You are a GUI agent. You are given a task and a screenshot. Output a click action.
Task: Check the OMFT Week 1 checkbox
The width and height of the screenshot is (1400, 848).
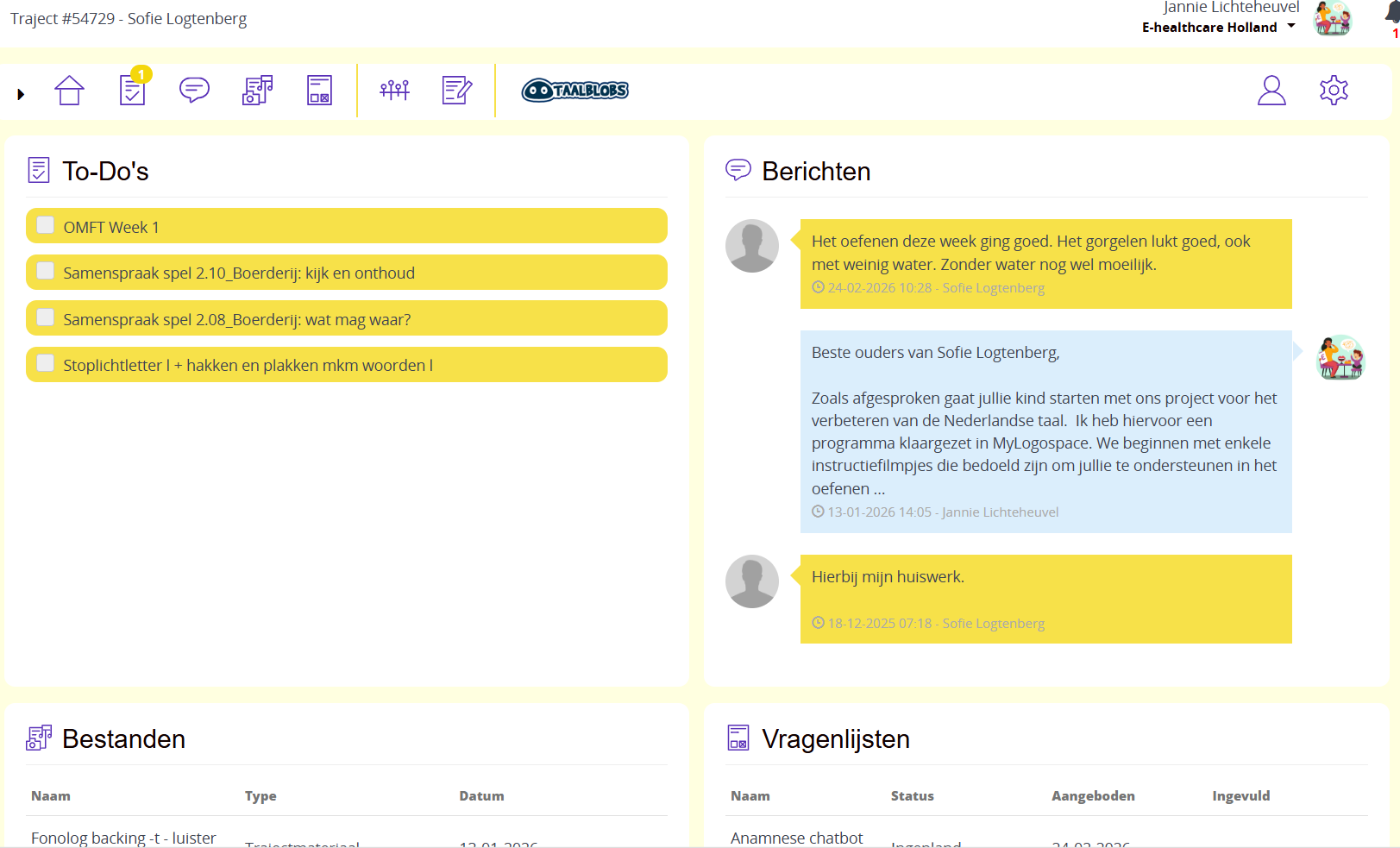coord(46,226)
